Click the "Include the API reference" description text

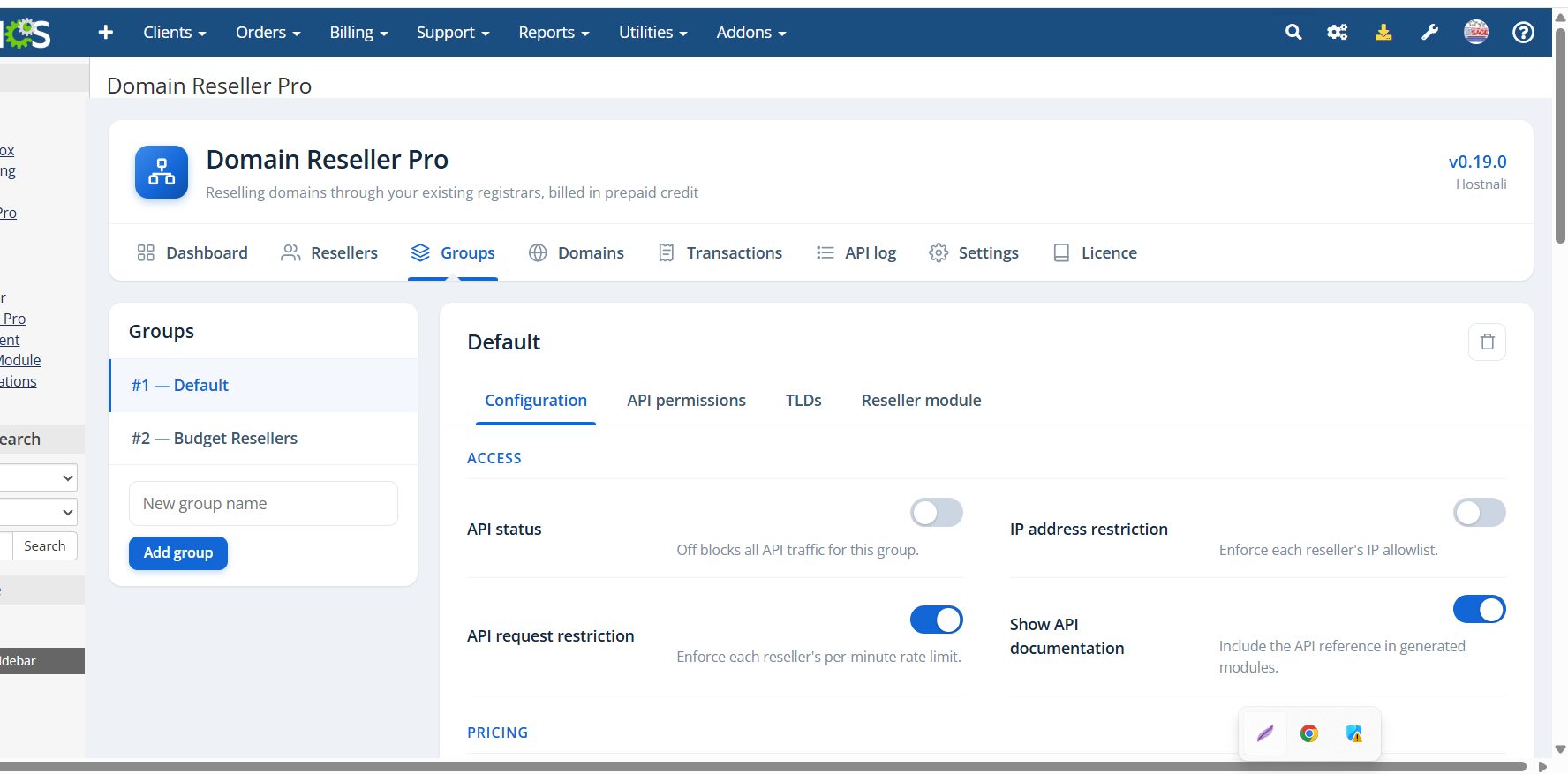click(1342, 657)
